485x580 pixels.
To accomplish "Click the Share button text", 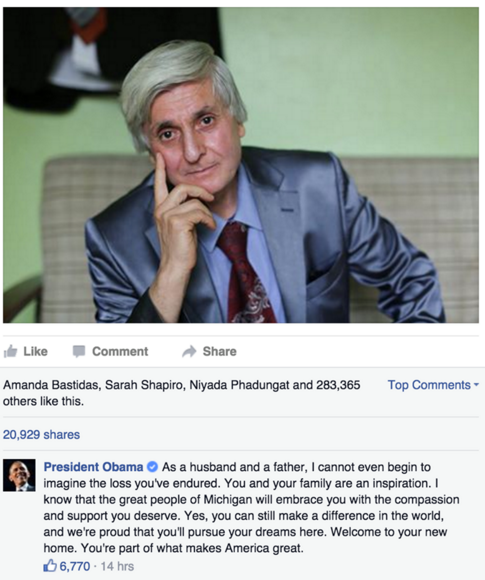I will [219, 351].
